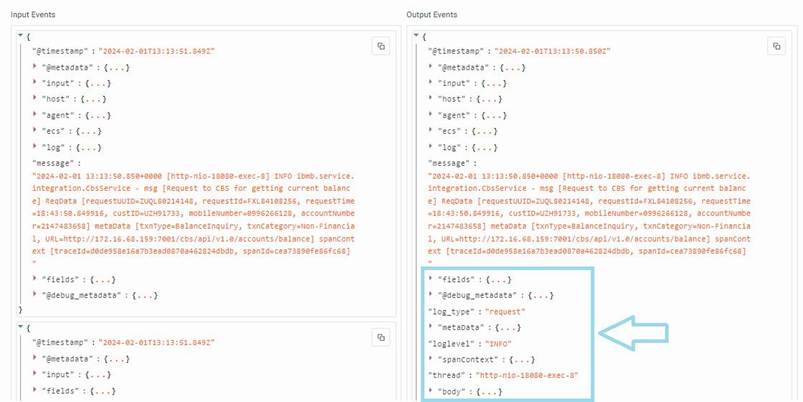
Task: Collapse the second input event object
Action: tap(19, 326)
